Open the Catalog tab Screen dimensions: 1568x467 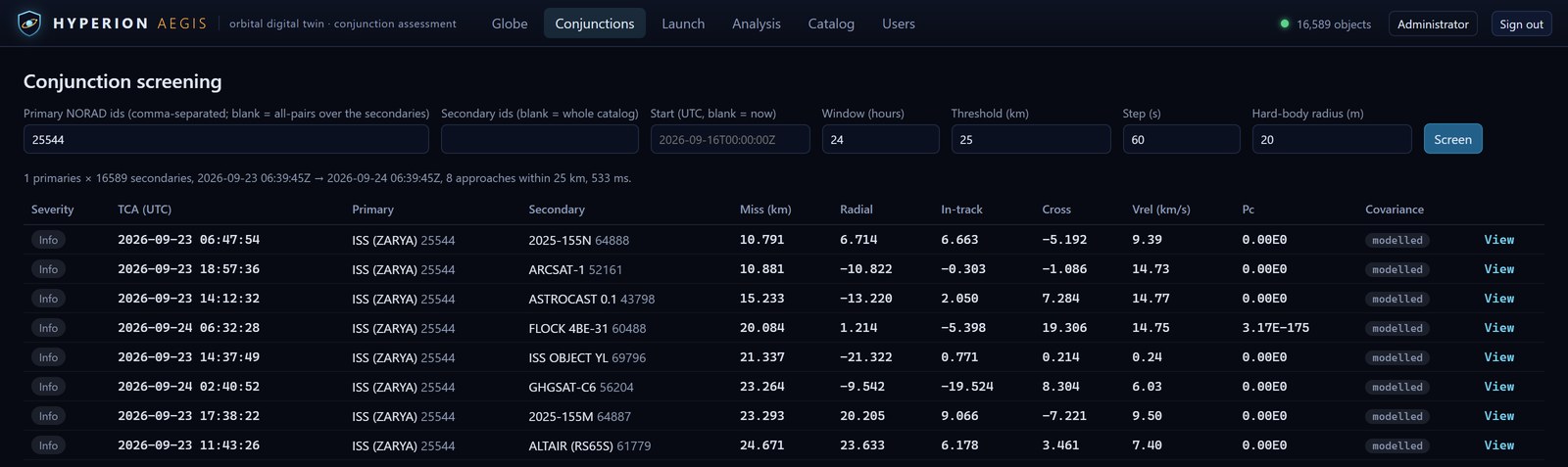831,23
